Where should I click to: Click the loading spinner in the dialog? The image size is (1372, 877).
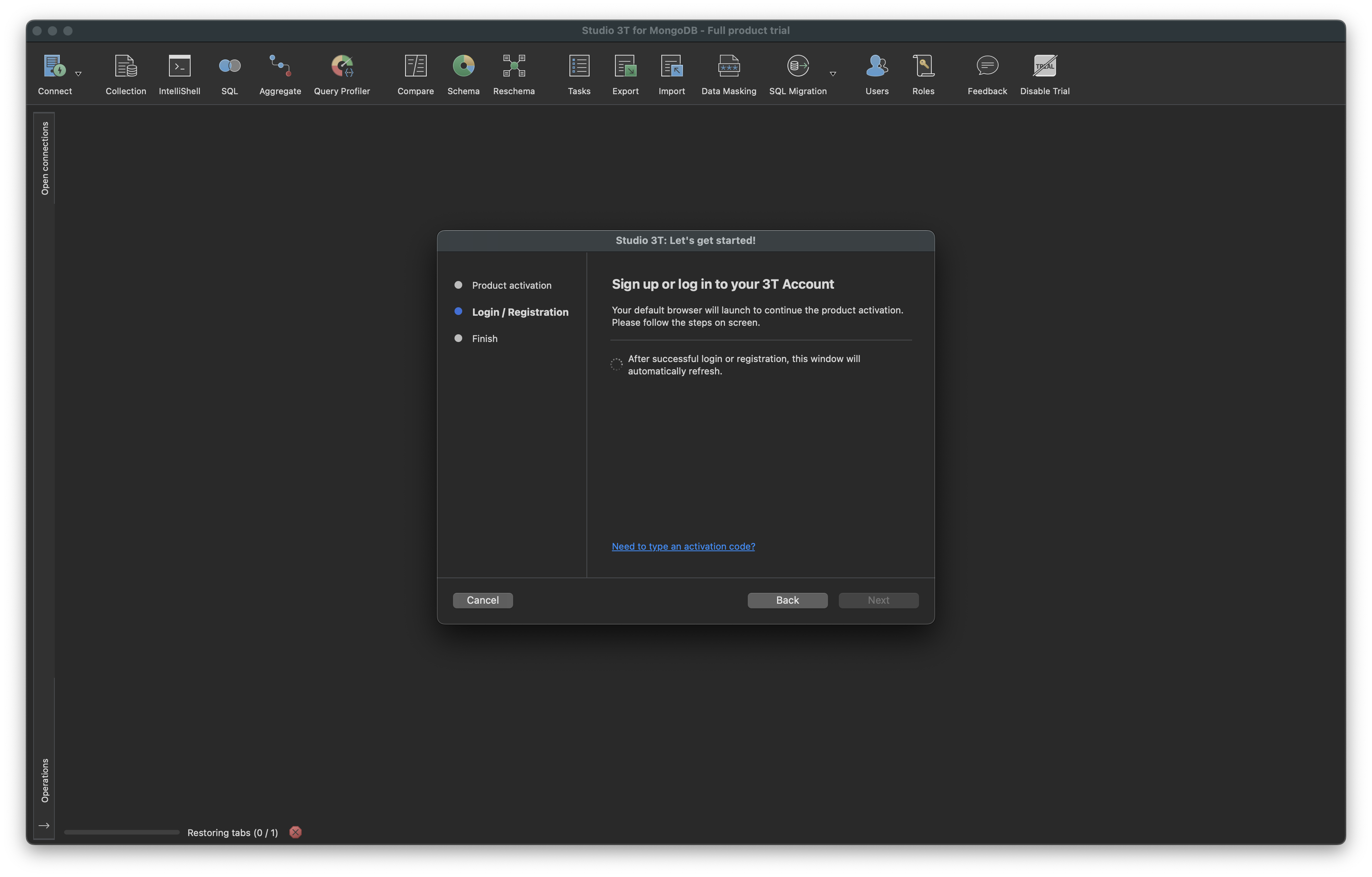[x=616, y=364]
